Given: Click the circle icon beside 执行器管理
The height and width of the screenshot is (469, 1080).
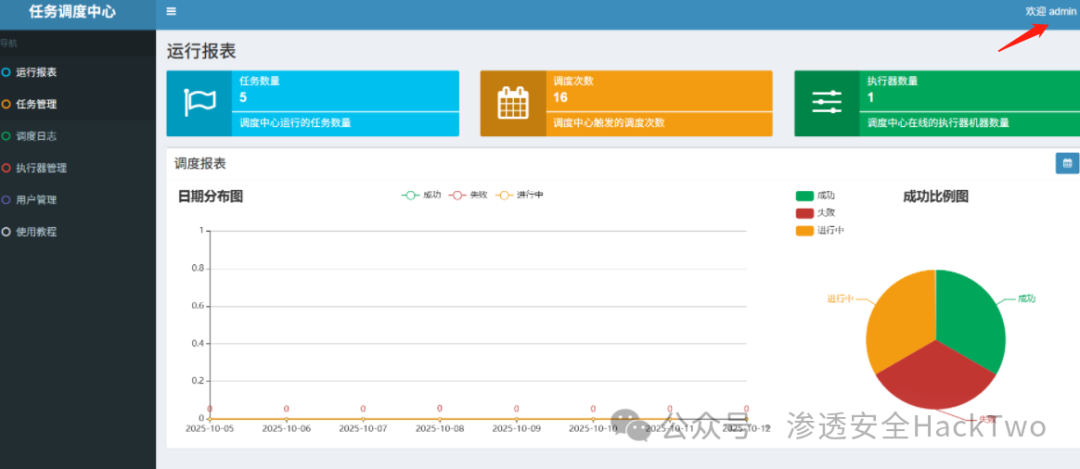Looking at the screenshot, I should 6,168.
